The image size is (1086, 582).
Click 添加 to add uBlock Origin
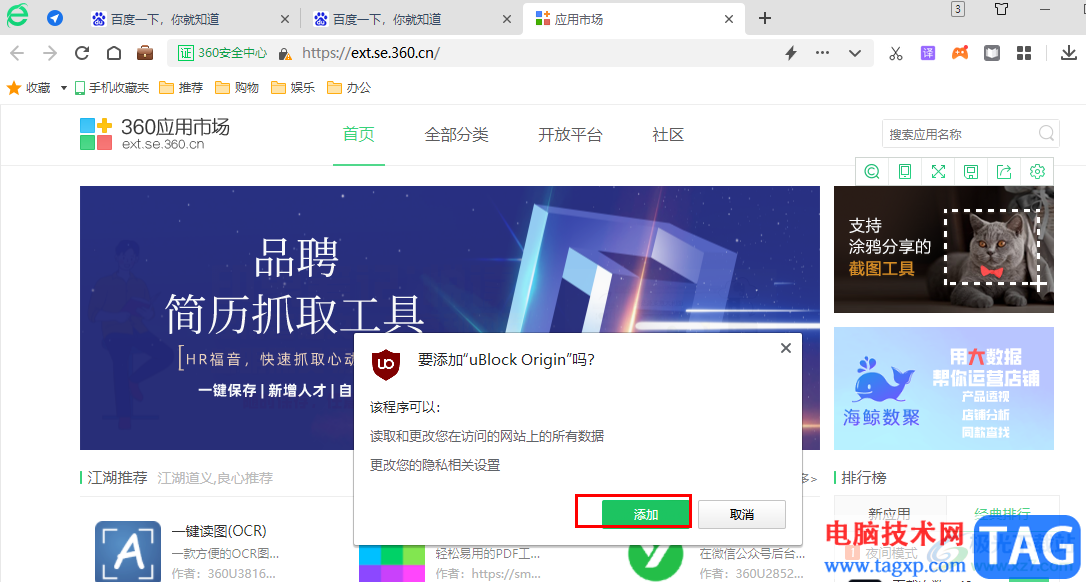click(646, 514)
